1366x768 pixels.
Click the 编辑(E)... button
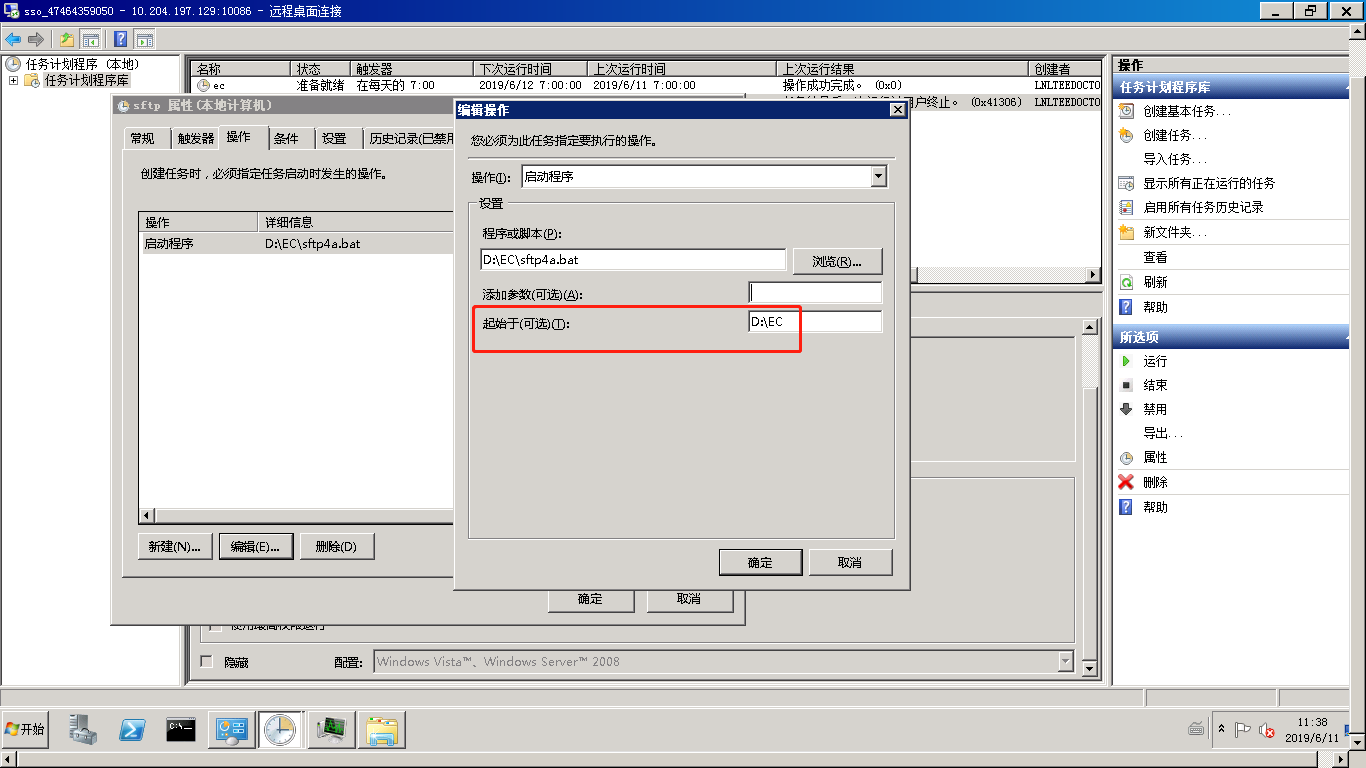click(x=256, y=546)
